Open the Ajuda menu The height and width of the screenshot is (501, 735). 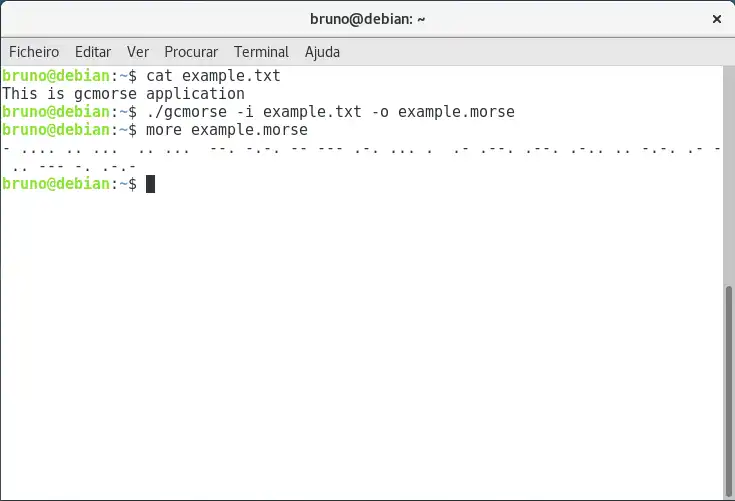tap(322, 52)
